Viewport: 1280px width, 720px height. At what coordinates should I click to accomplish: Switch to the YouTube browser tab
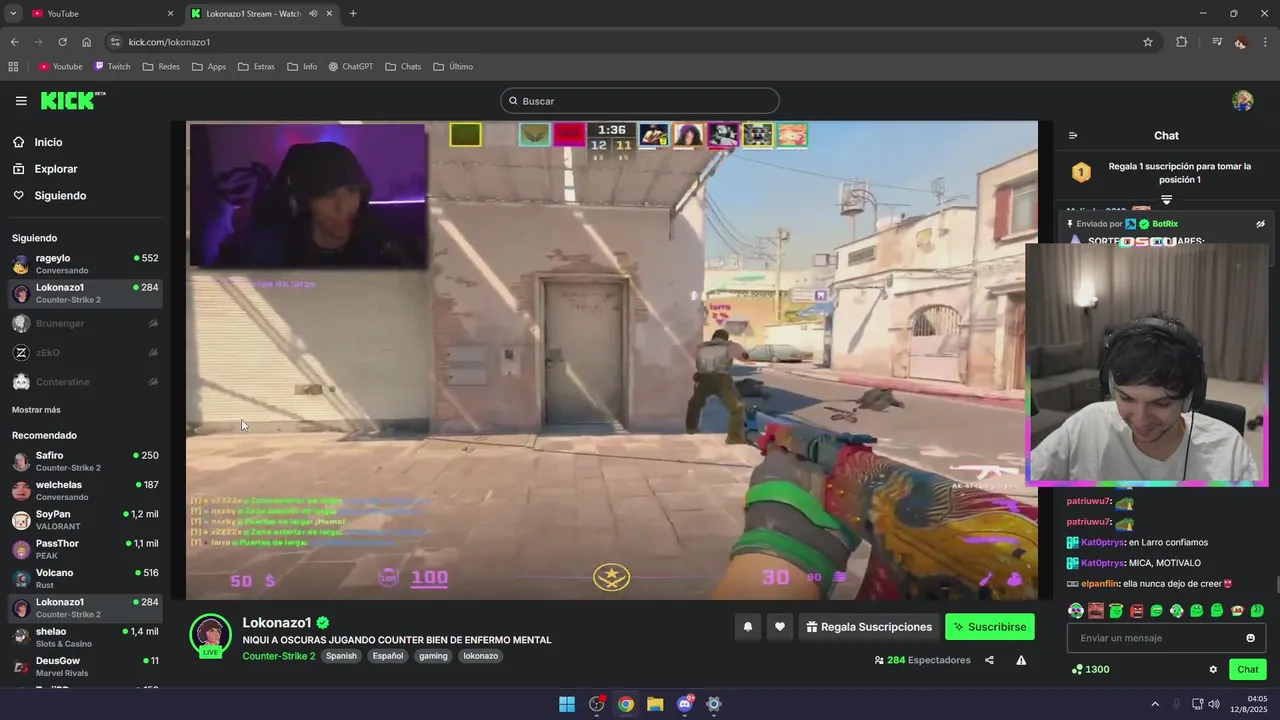pos(100,14)
